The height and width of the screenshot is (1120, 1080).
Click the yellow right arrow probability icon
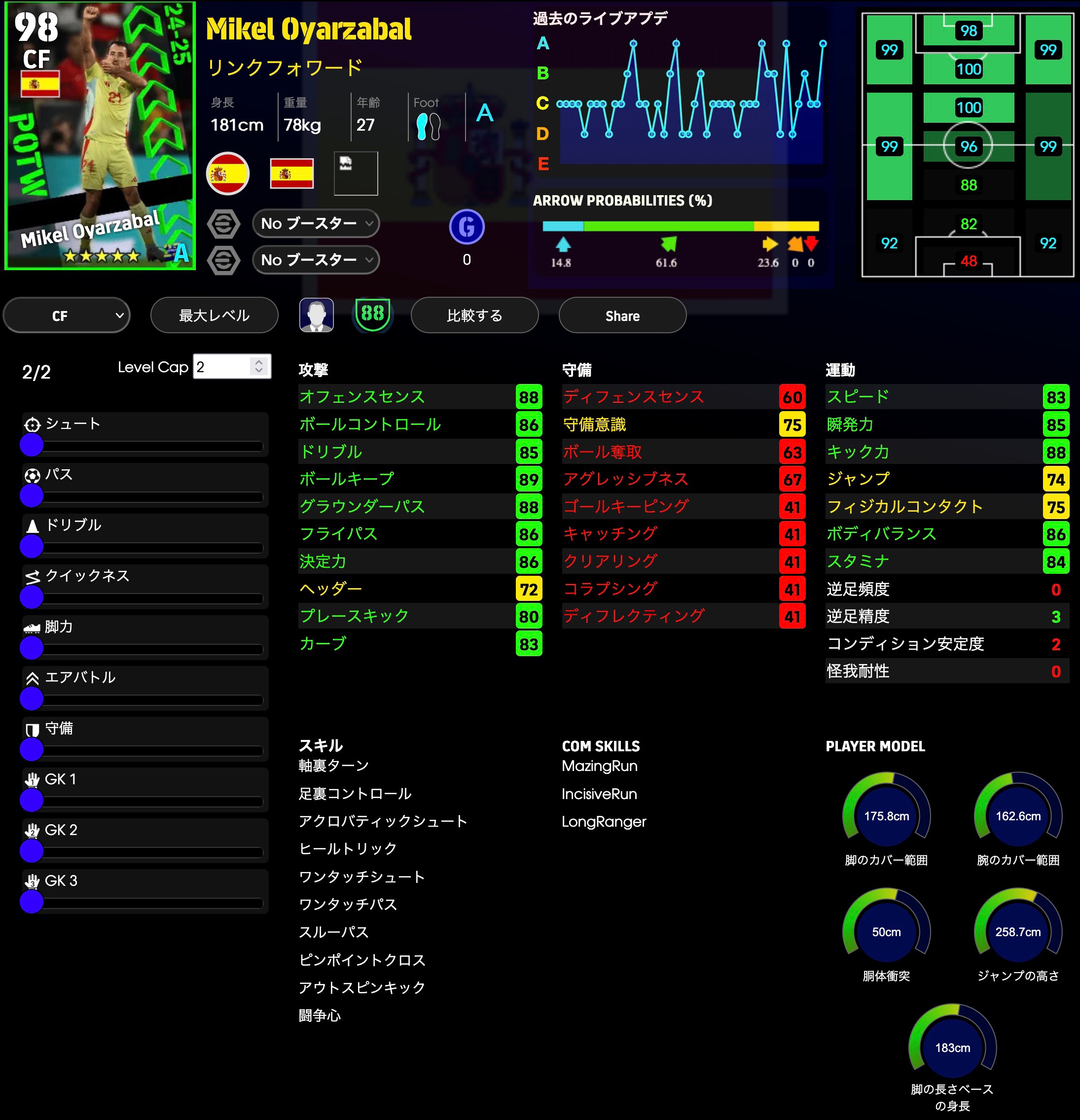(x=770, y=244)
